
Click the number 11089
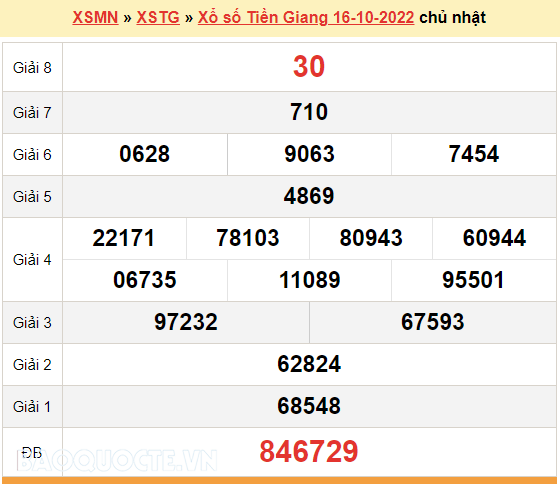click(x=309, y=280)
